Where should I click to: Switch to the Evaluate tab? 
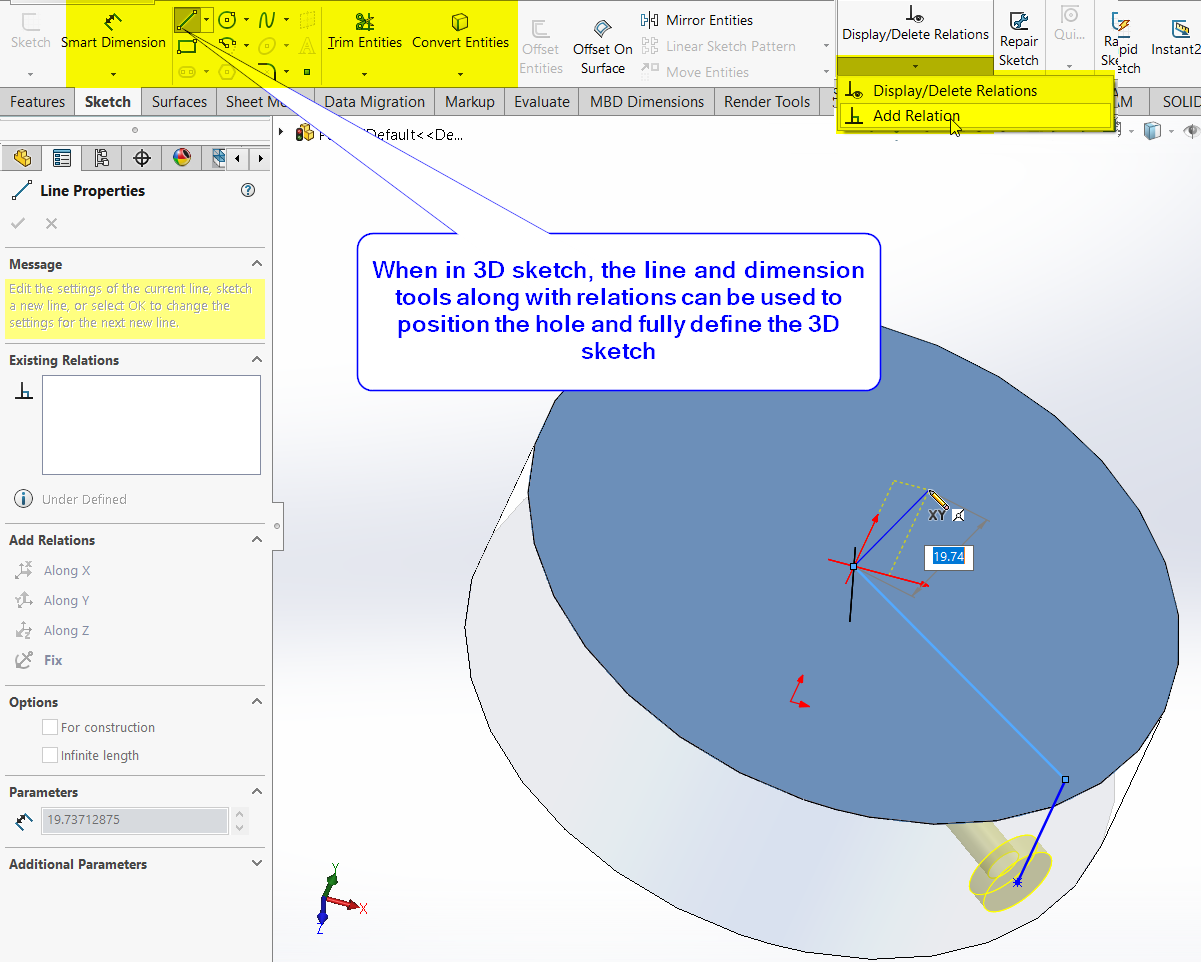coord(542,102)
